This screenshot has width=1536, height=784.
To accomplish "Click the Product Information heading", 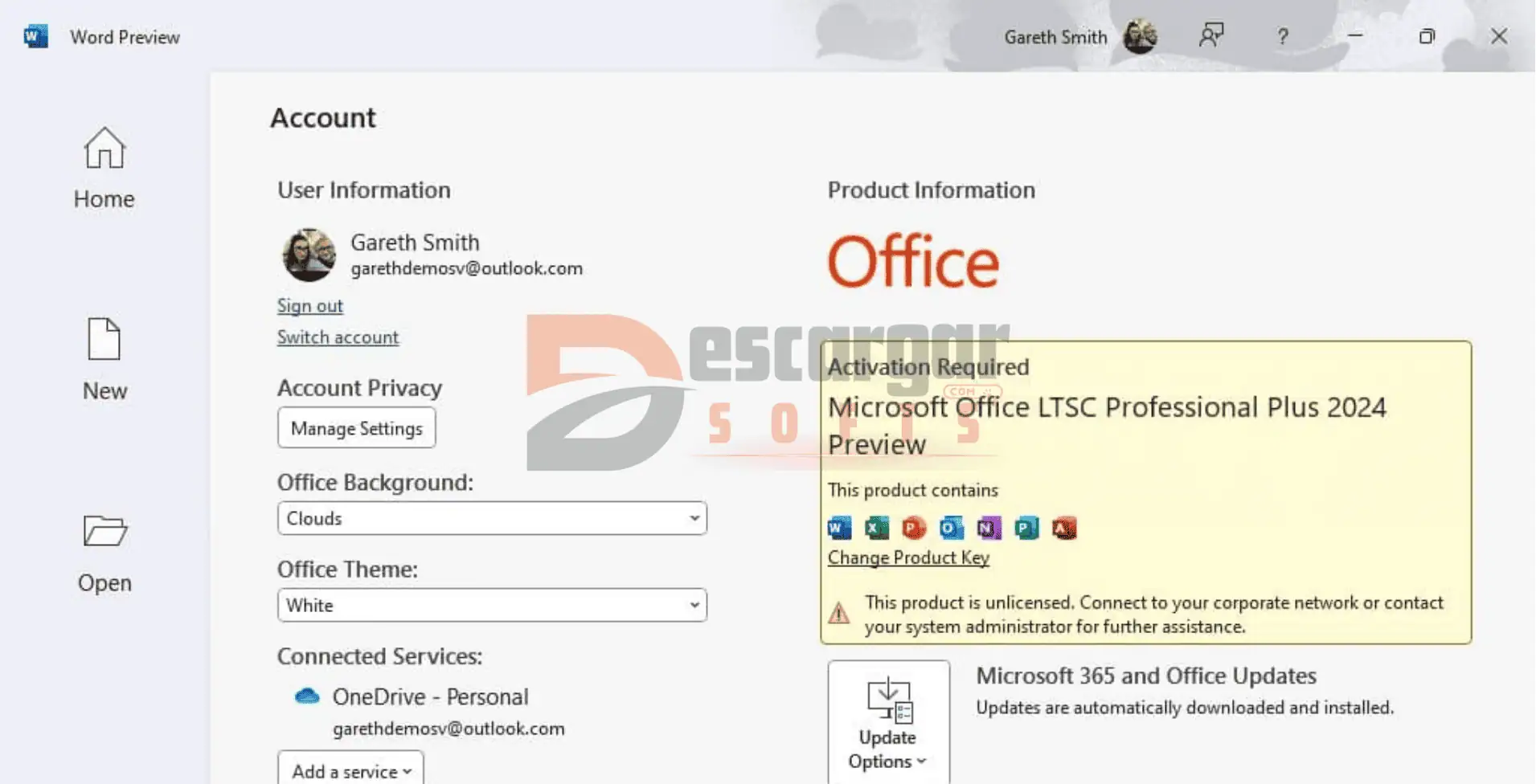I will point(932,190).
